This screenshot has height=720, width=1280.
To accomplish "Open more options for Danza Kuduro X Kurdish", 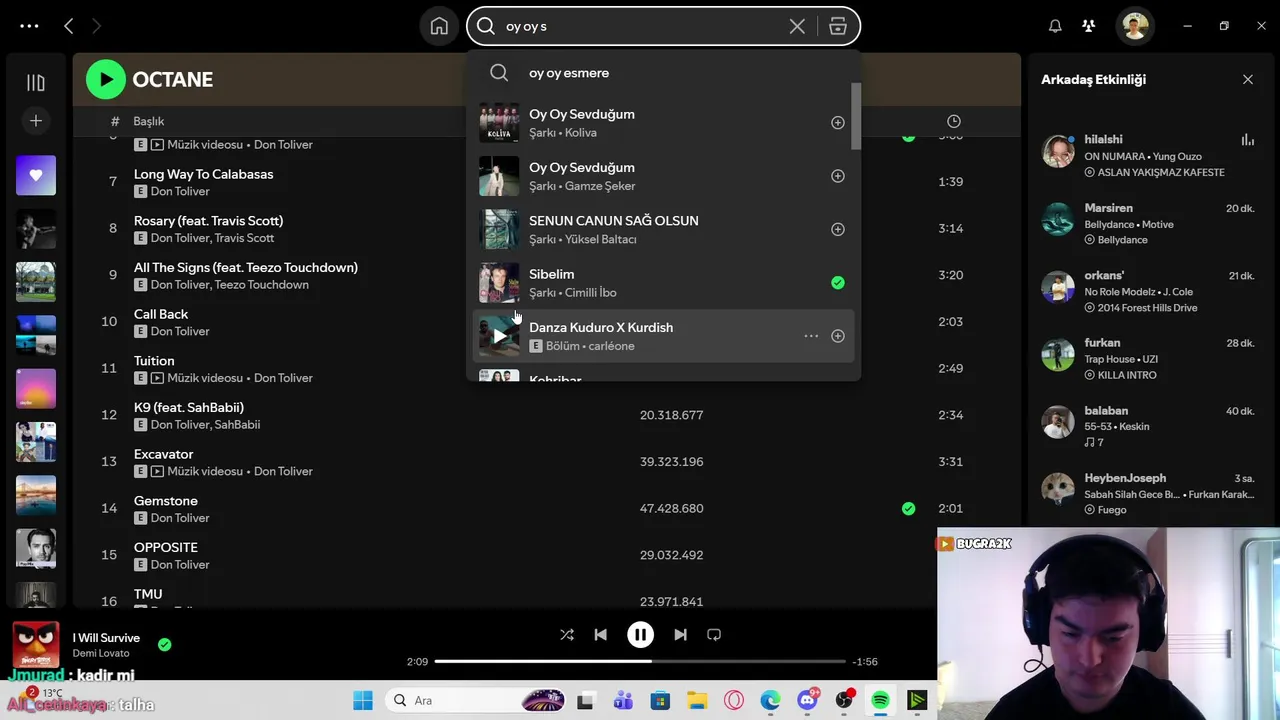I will tap(811, 336).
